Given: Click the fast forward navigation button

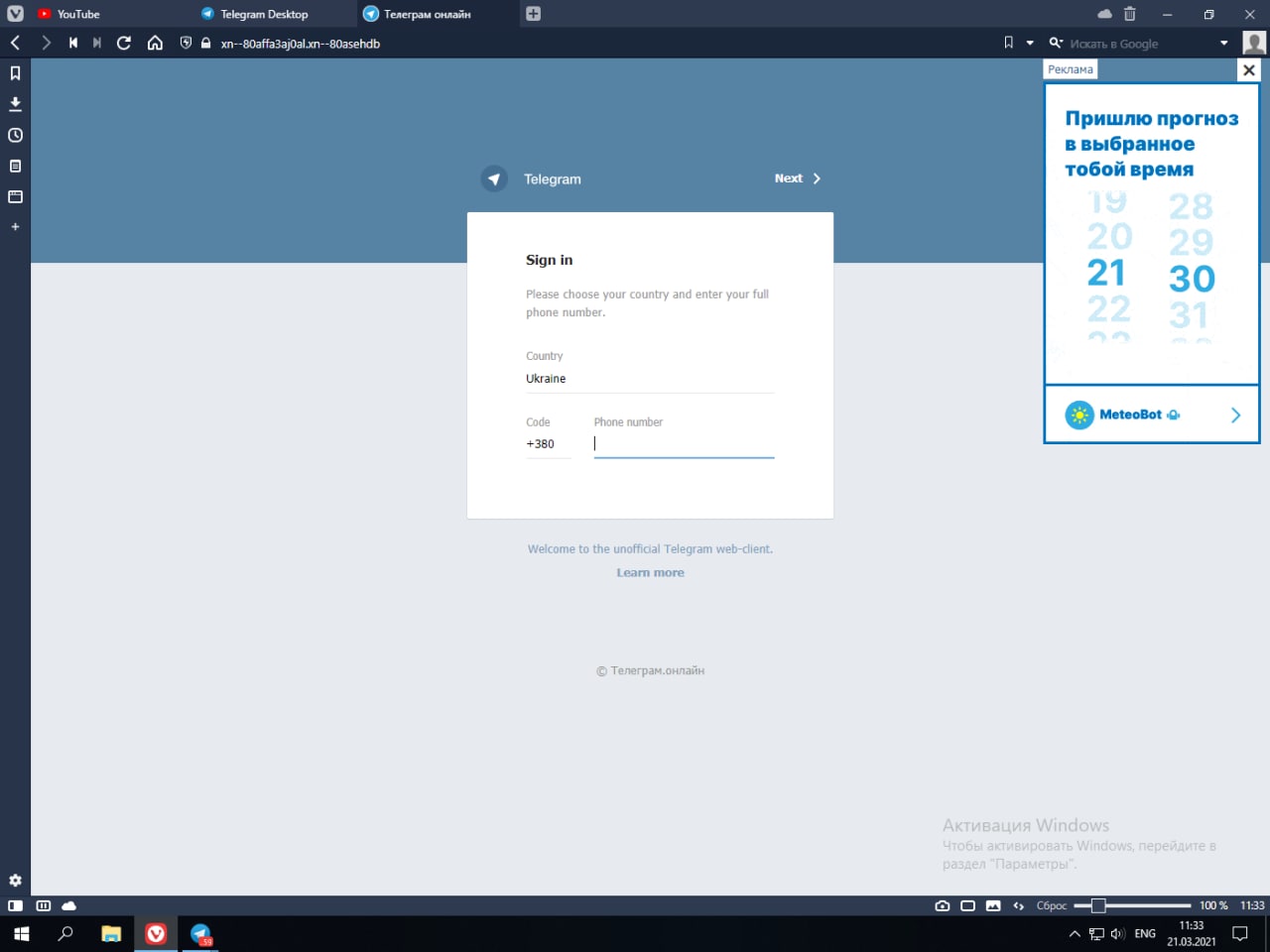Looking at the screenshot, I should pos(96,43).
